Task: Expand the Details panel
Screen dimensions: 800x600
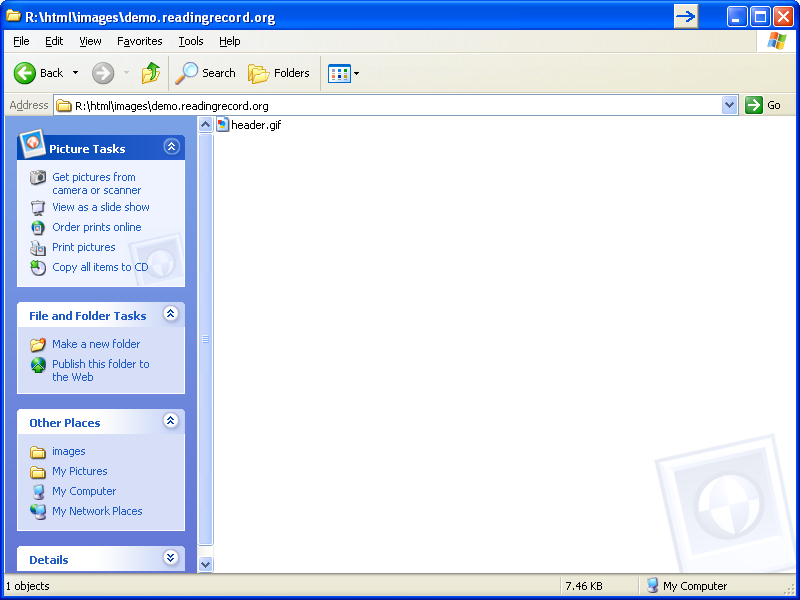Action: click(x=170, y=557)
